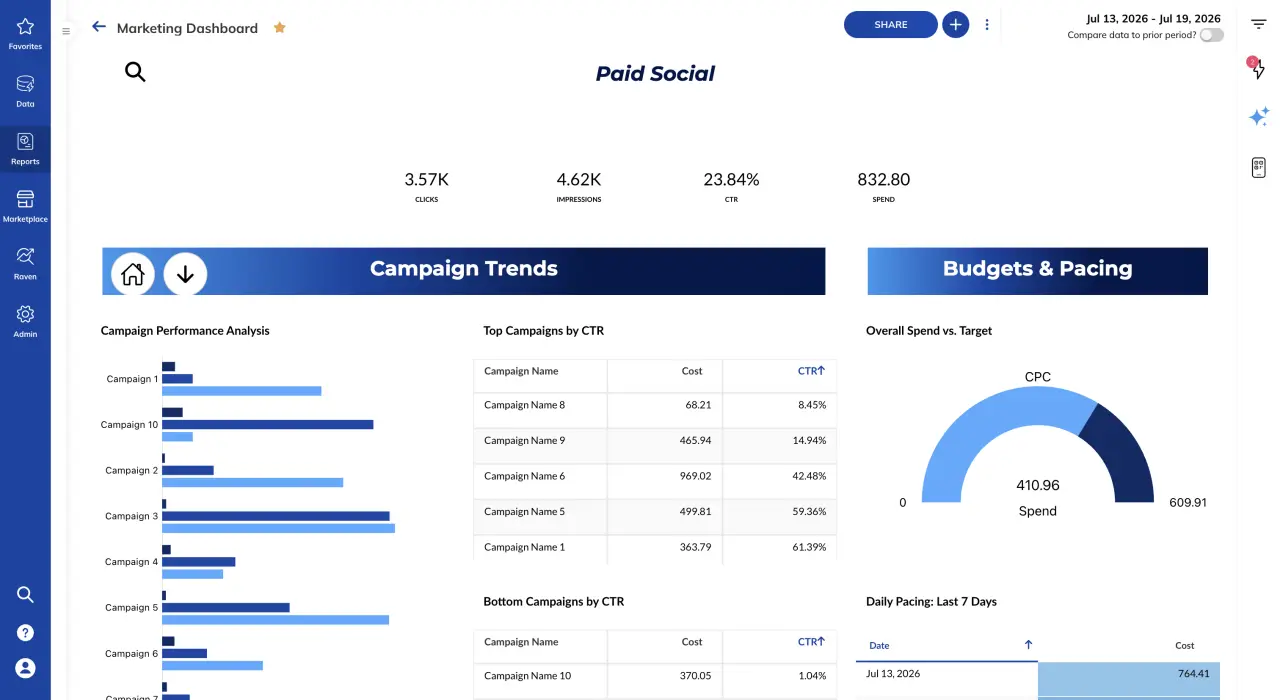Open Favorites in the sidebar
The height and width of the screenshot is (700, 1280).
click(x=25, y=34)
